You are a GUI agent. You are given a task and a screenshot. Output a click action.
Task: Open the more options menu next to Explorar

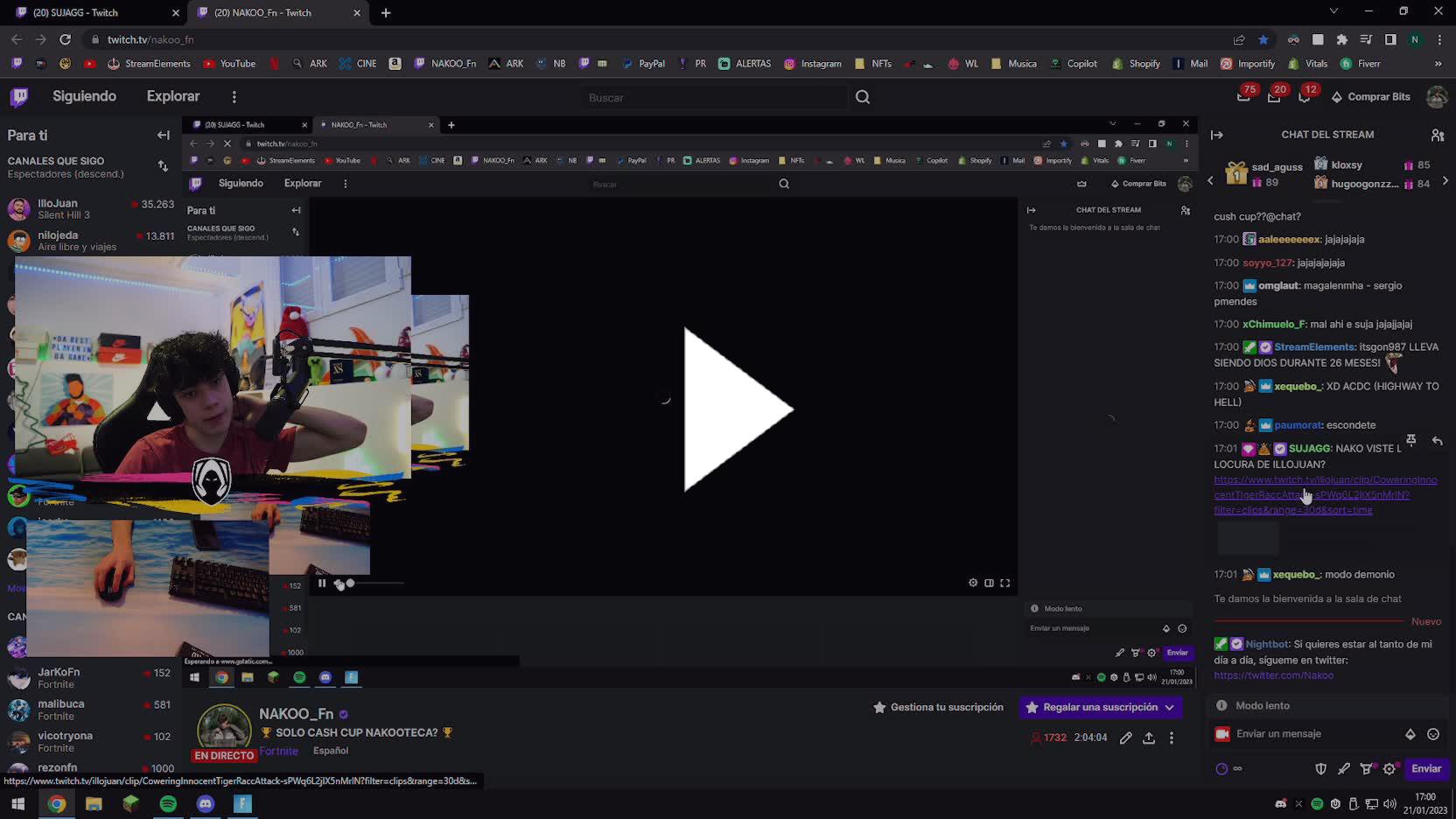[233, 96]
